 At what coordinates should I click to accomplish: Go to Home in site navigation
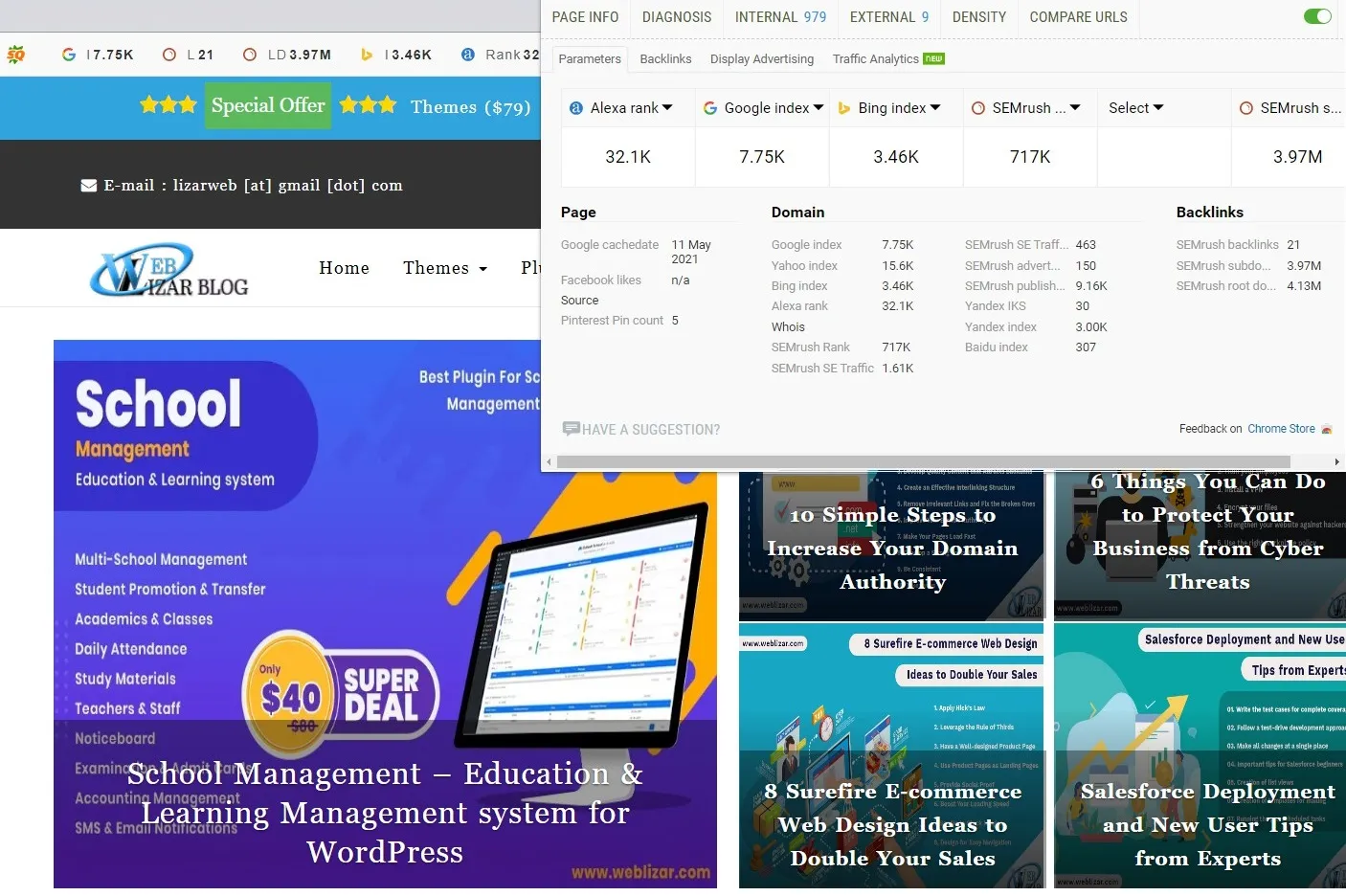tap(344, 268)
